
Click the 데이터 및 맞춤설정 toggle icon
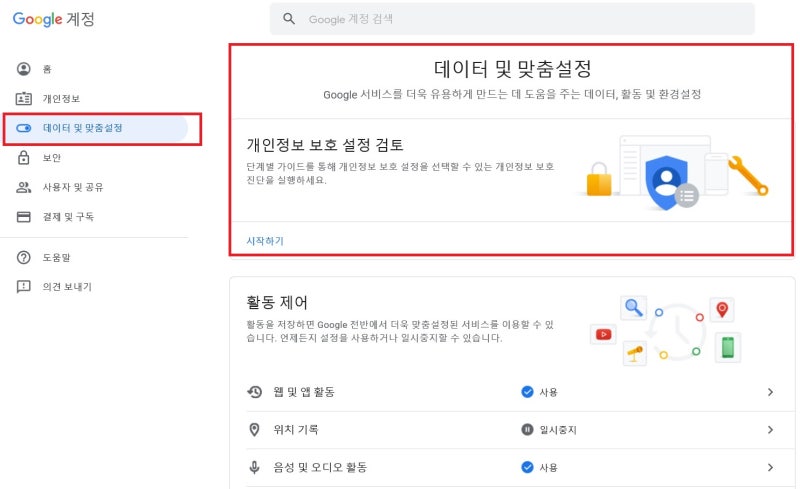(23, 128)
